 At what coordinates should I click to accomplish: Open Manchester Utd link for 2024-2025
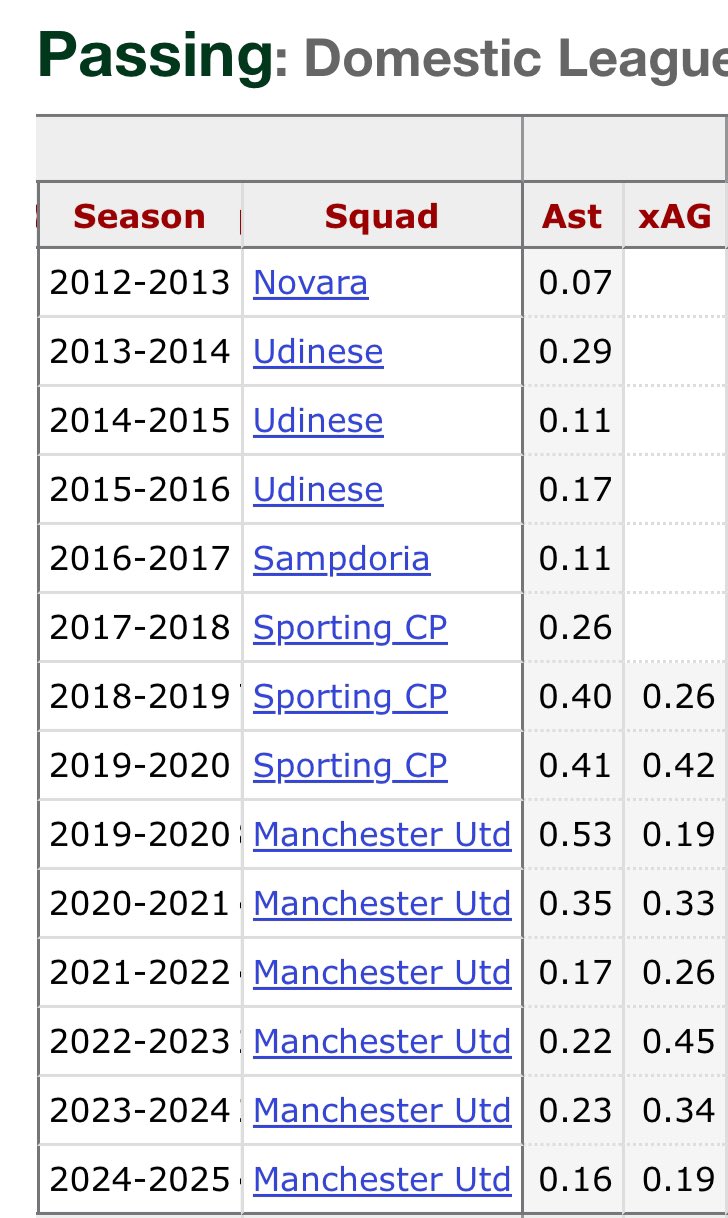point(382,1180)
